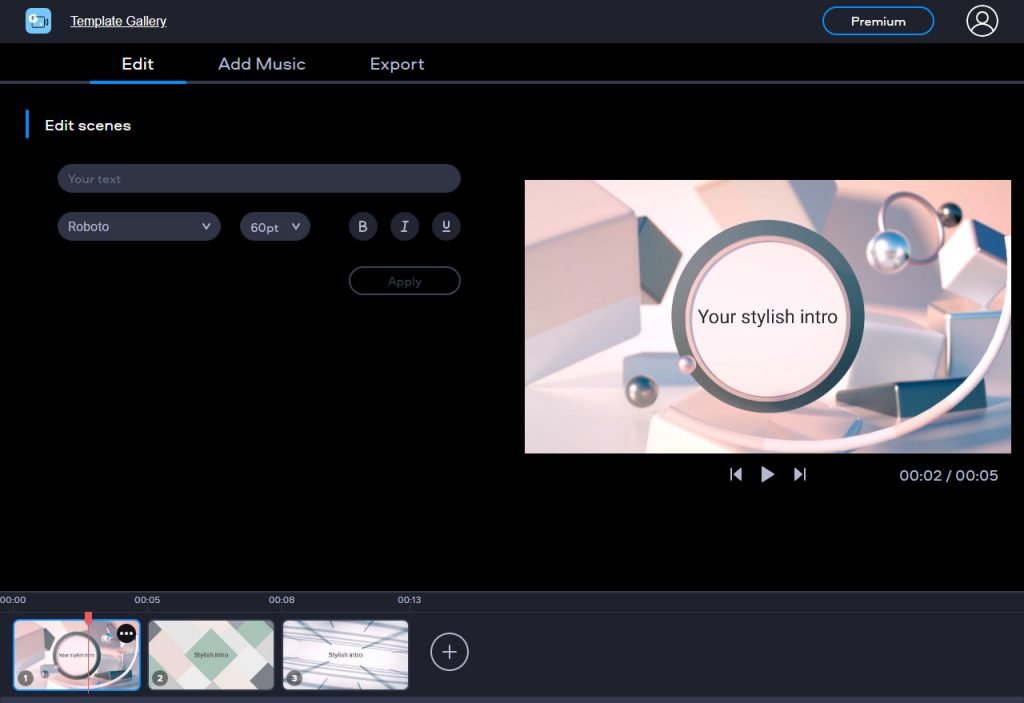1024x703 pixels.
Task: Open the Template Gallery link
Action: coord(117,20)
